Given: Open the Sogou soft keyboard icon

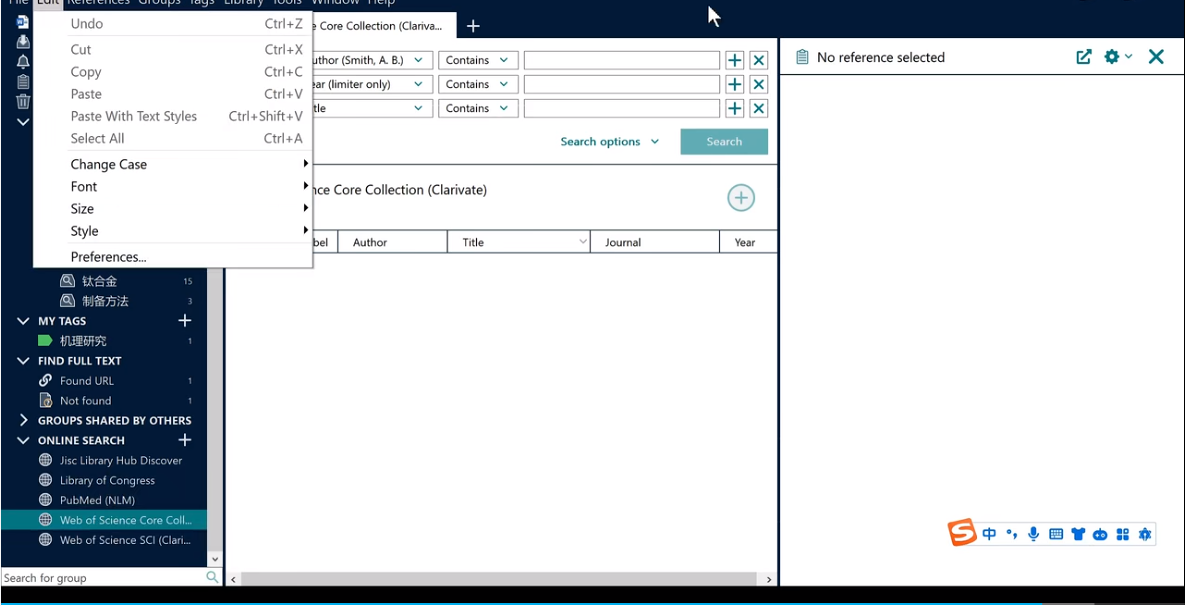Looking at the screenshot, I should pos(1057,534).
